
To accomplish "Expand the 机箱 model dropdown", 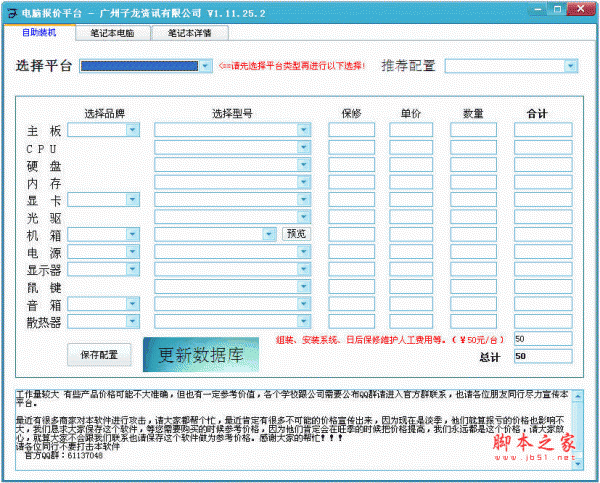I will pos(269,234).
